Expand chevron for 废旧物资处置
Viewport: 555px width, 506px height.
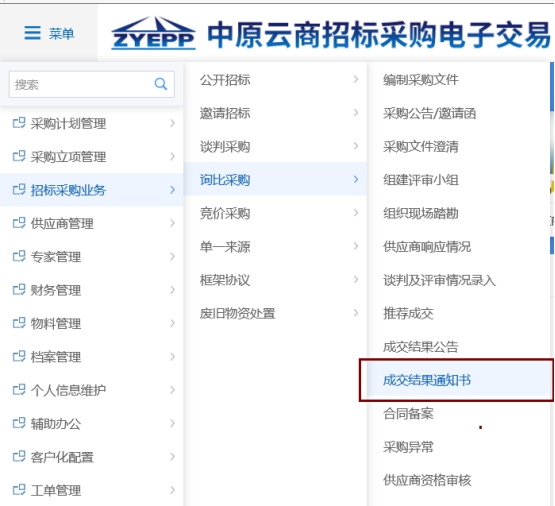pyautogui.click(x=356, y=313)
